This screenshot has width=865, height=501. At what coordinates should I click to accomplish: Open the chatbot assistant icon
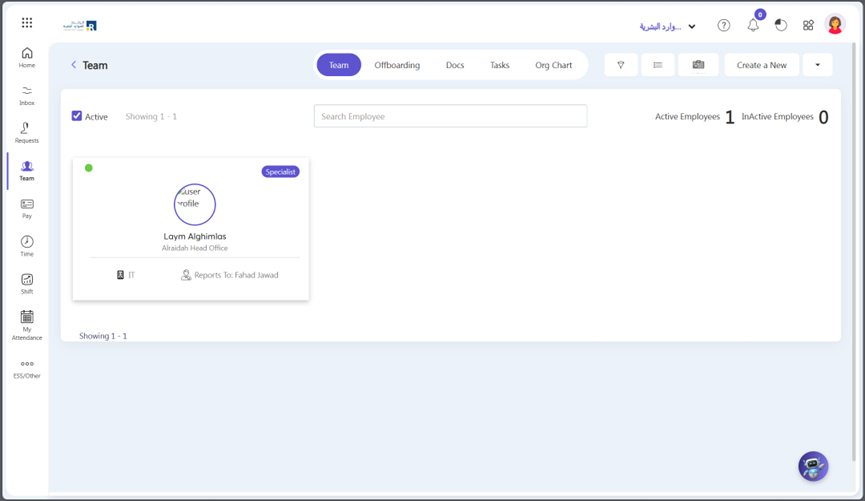[x=813, y=466]
